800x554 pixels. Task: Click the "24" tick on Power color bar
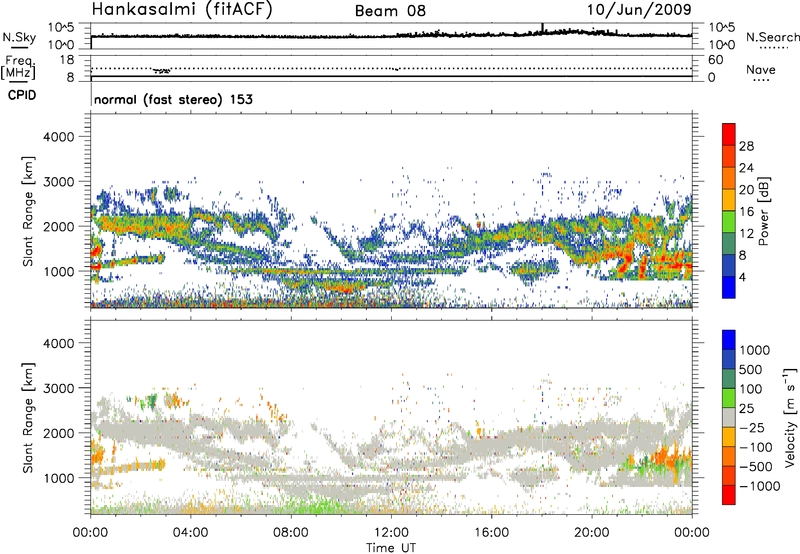point(746,168)
